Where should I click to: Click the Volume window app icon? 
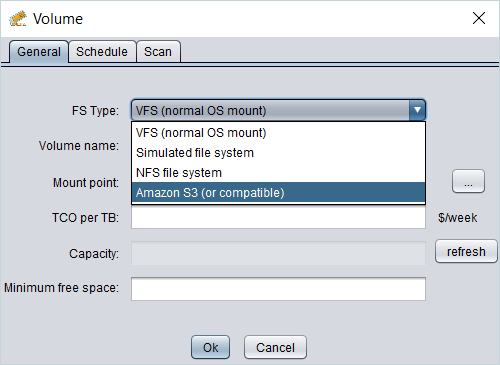[18, 18]
